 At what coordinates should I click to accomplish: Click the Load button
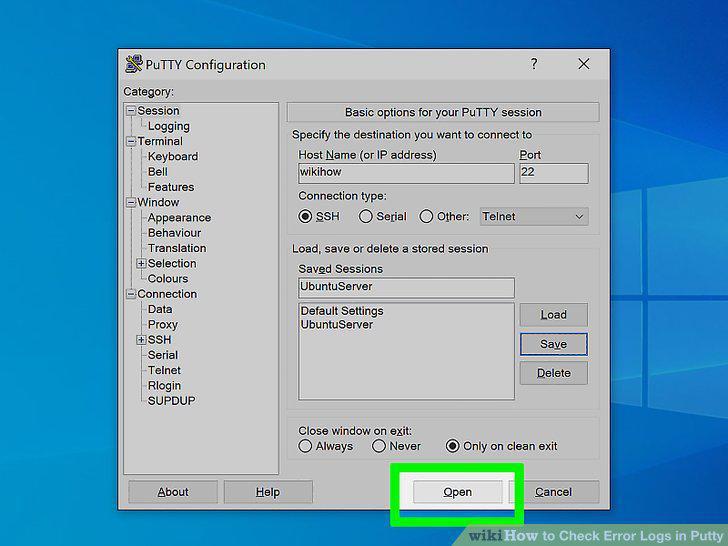(554, 315)
